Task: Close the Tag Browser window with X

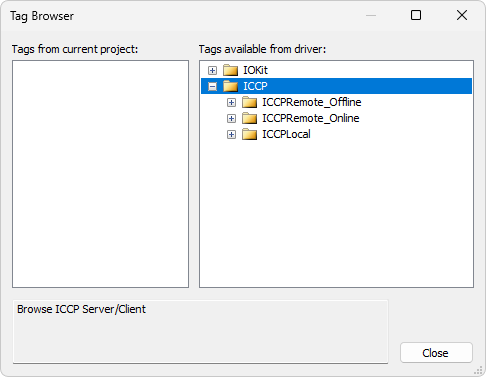Action: (x=462, y=15)
